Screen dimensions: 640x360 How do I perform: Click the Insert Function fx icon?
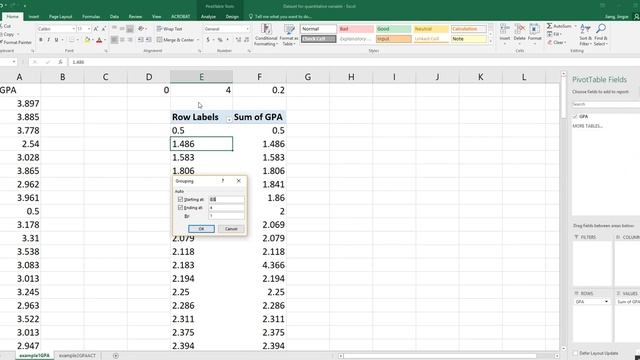pos(60,62)
